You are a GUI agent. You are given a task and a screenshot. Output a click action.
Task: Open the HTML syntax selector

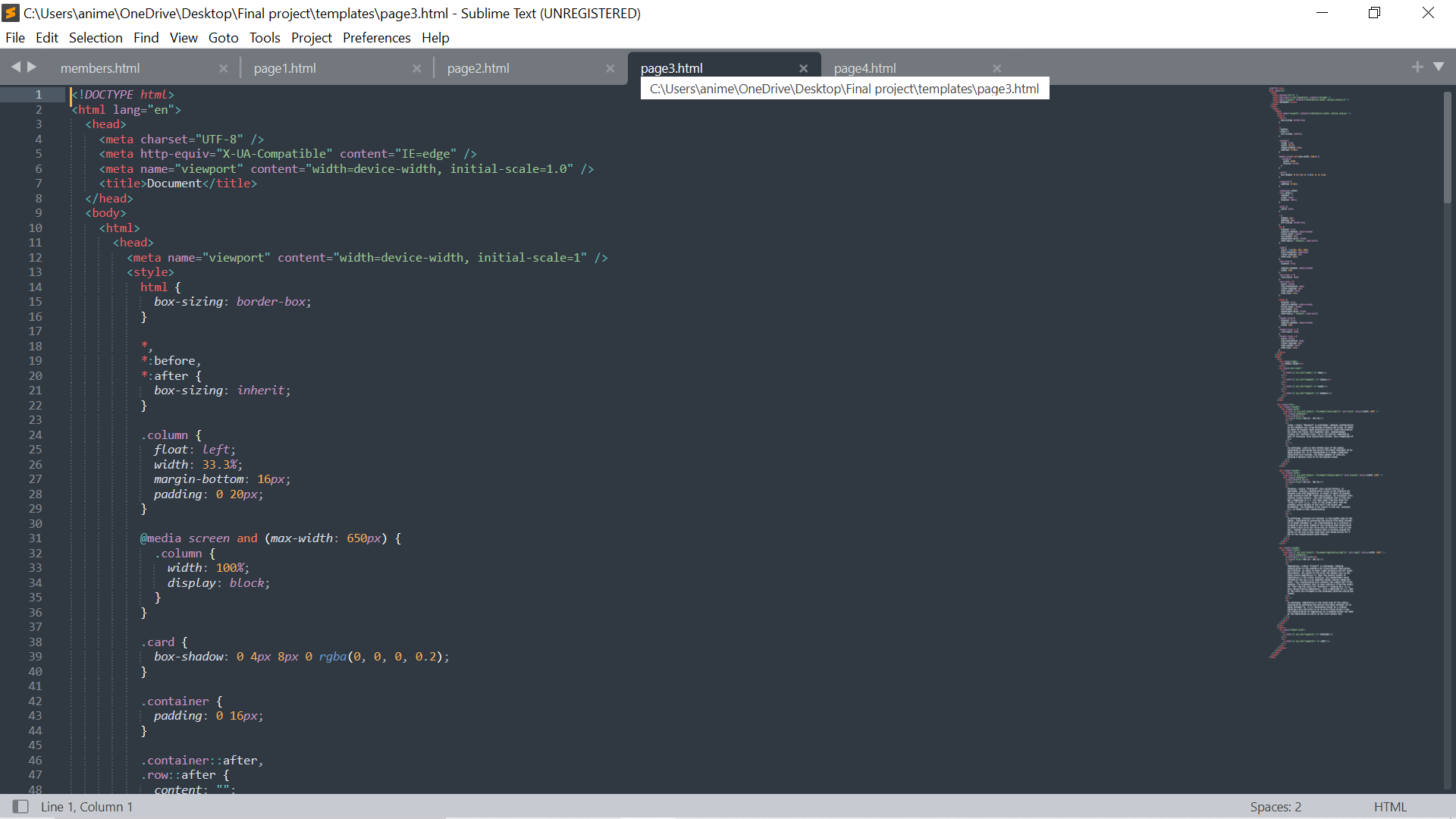(x=1389, y=807)
